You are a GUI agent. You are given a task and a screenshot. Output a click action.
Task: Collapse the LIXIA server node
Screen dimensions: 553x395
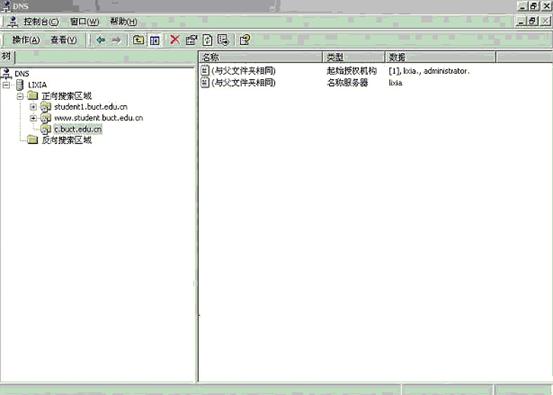click(x=6, y=85)
